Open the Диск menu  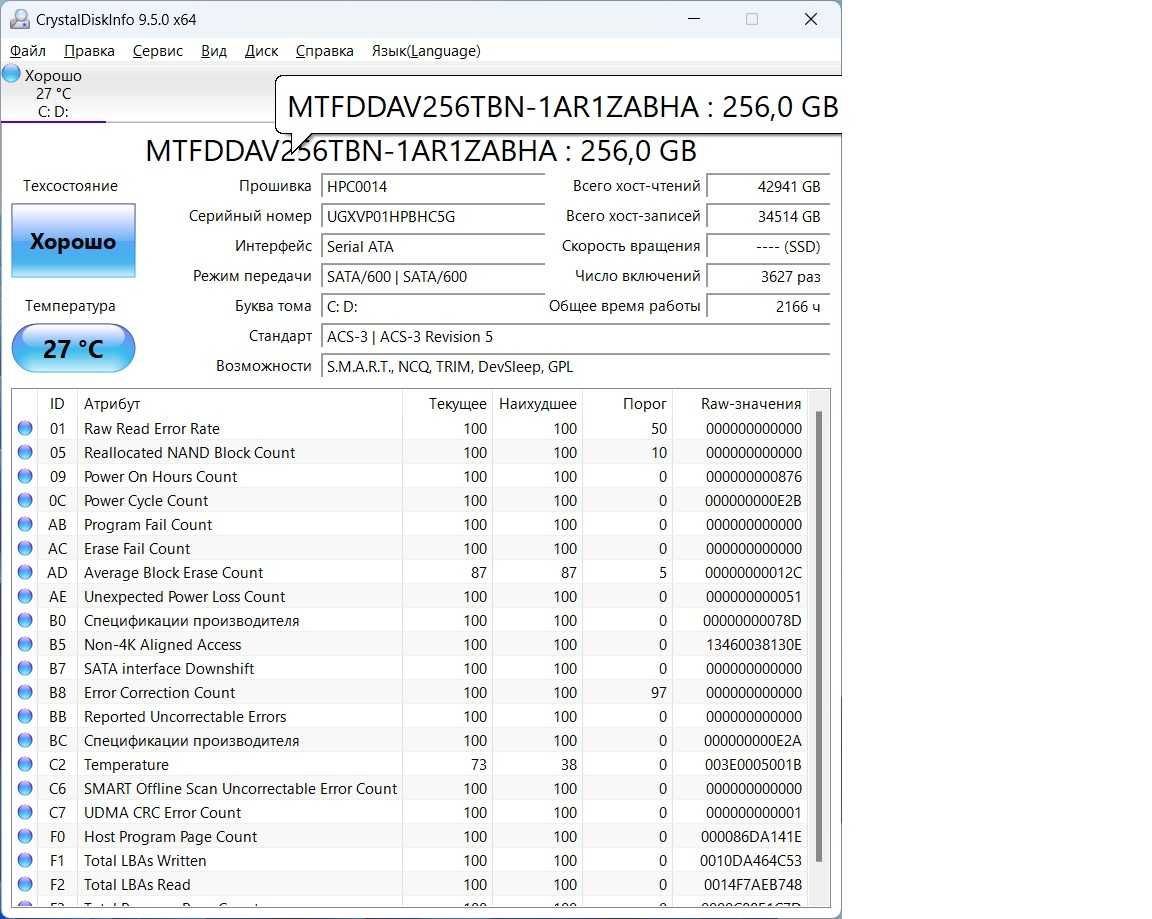point(261,51)
